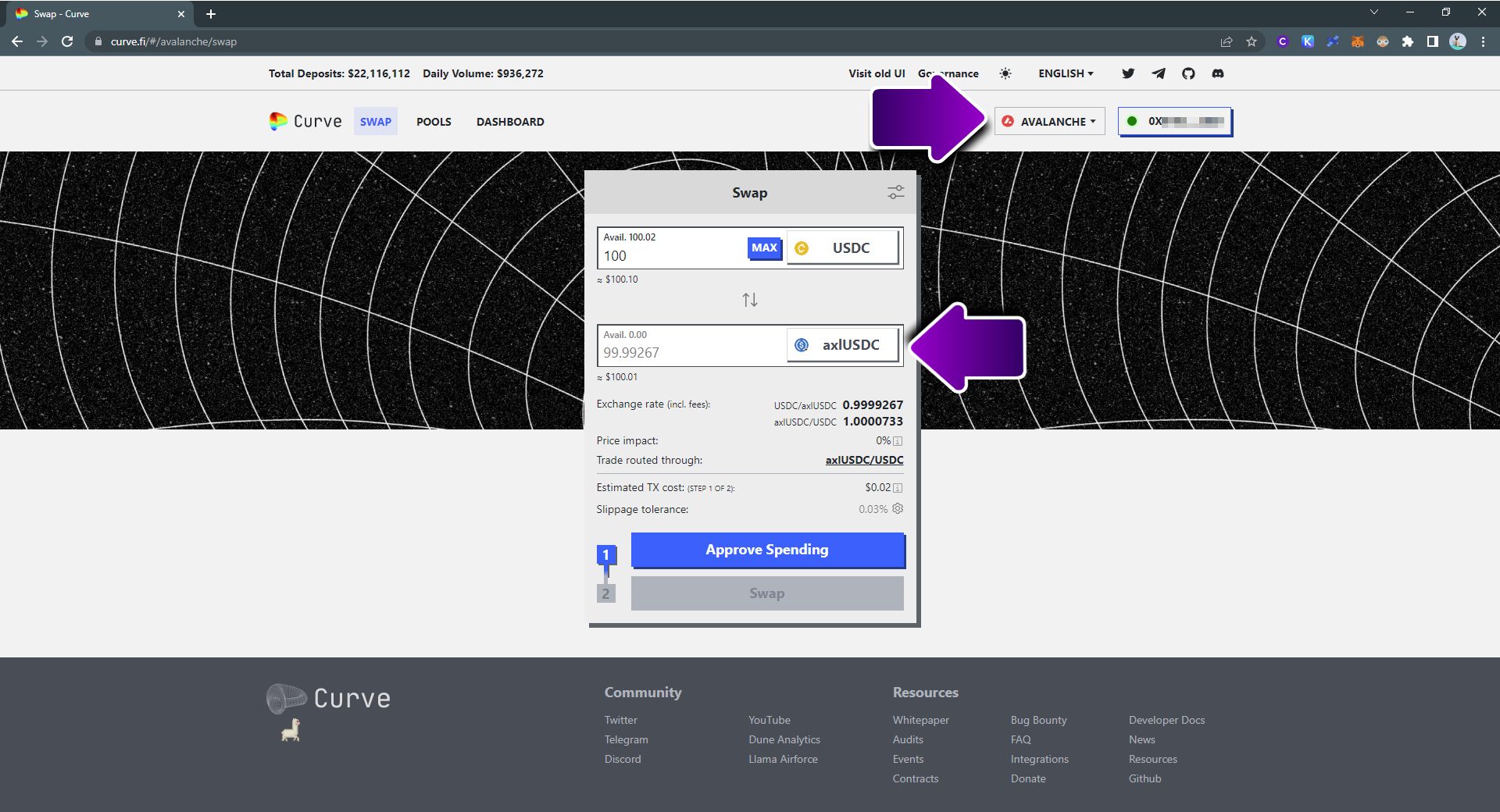Image resolution: width=1500 pixels, height=812 pixels.
Task: Open the chrome tab search chevron
Action: pyautogui.click(x=1374, y=12)
